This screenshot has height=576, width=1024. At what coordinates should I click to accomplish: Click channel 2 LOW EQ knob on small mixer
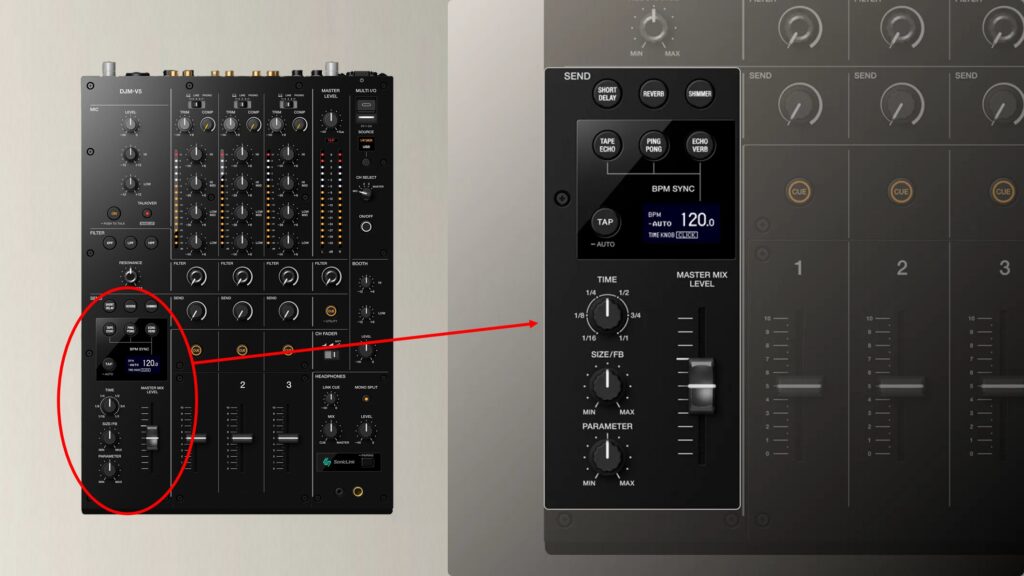(x=242, y=242)
